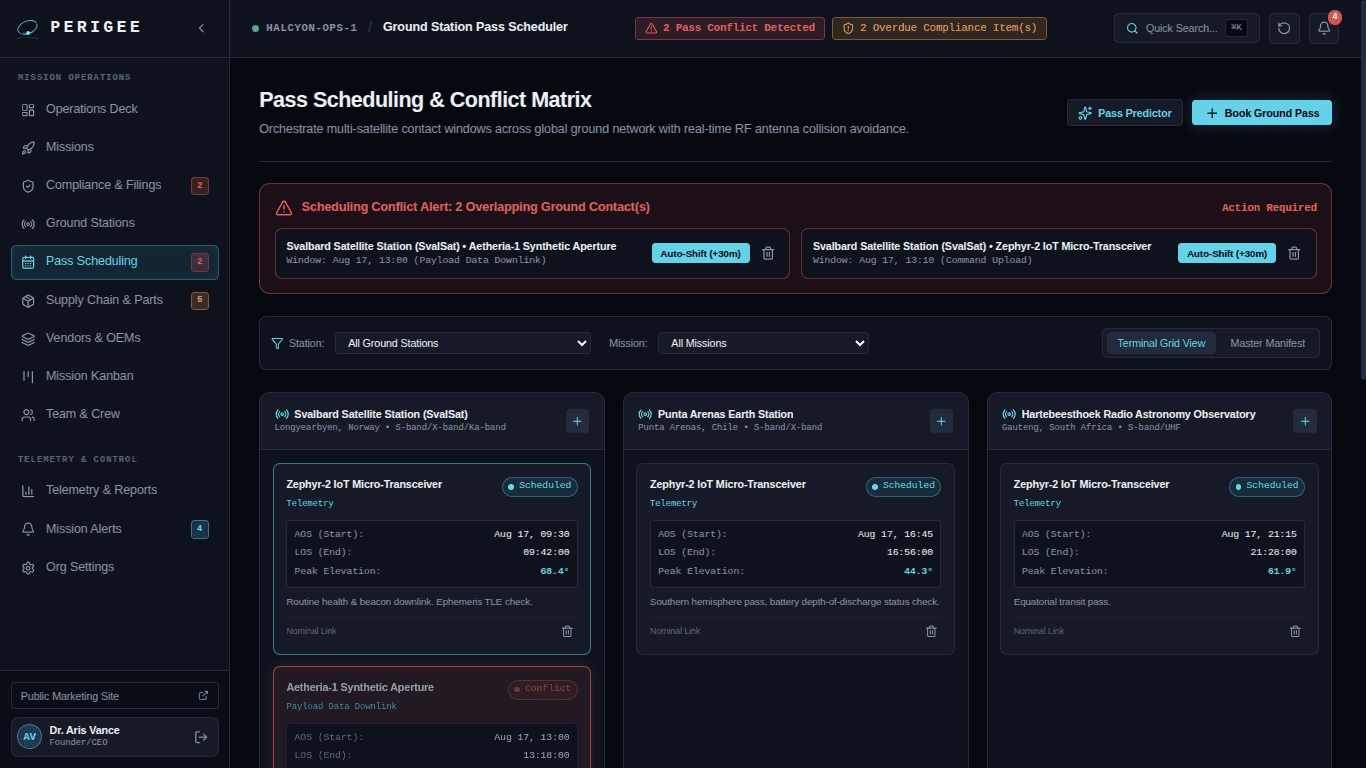Add a pass to Hartebeesthoek Observatory
The image size is (1366, 768).
pyautogui.click(x=1304, y=421)
